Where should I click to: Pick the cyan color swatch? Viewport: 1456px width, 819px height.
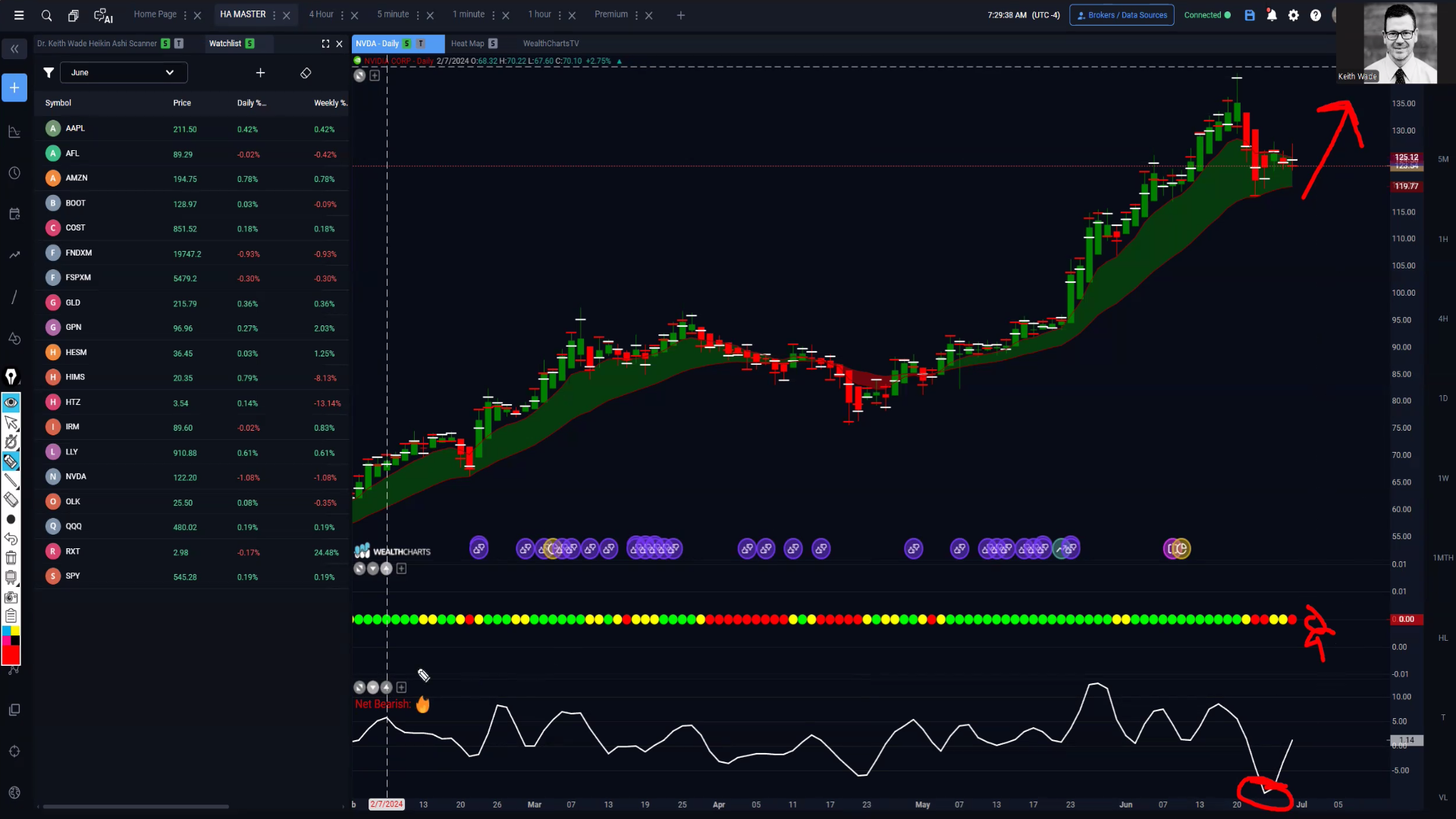(7, 631)
